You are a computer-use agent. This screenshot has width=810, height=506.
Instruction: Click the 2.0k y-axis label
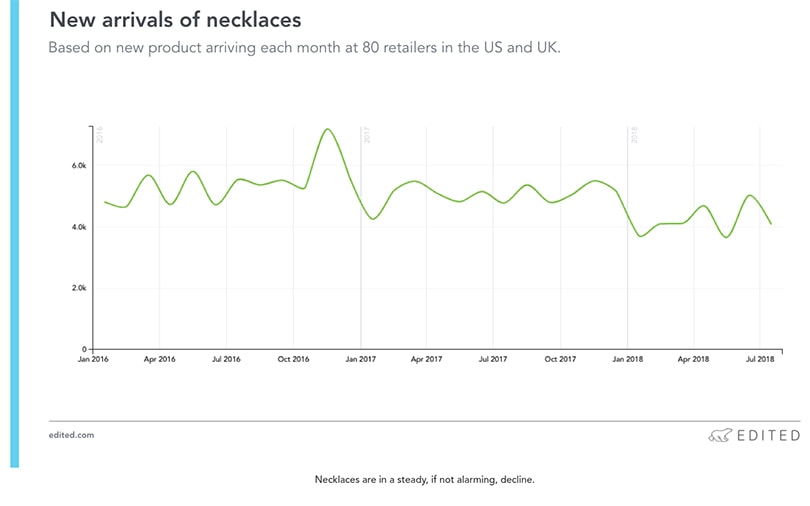tap(78, 288)
